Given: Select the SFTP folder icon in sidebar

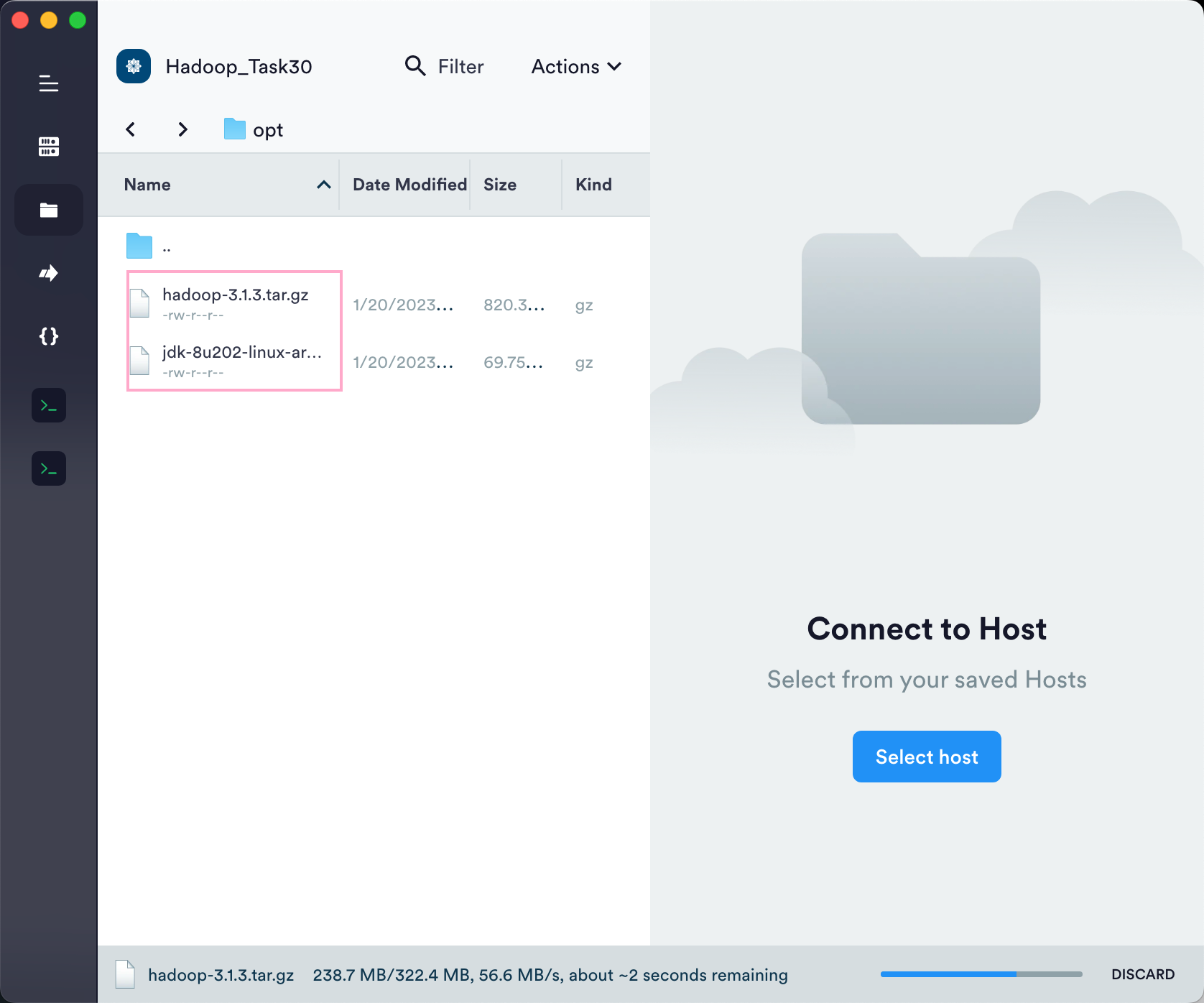Looking at the screenshot, I should pyautogui.click(x=49, y=210).
